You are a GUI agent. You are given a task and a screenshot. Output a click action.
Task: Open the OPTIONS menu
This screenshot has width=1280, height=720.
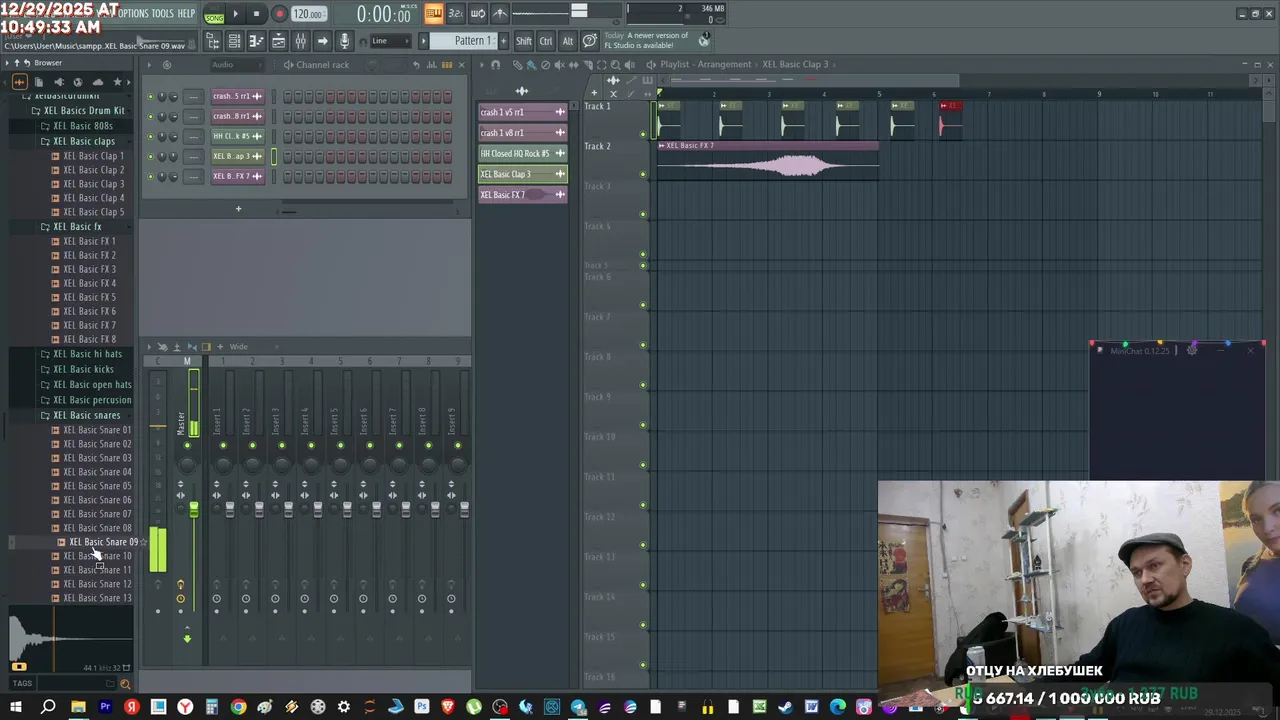132,13
